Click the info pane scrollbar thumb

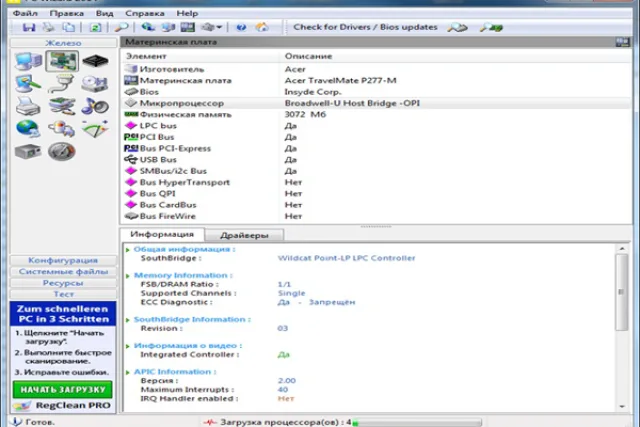(x=622, y=292)
